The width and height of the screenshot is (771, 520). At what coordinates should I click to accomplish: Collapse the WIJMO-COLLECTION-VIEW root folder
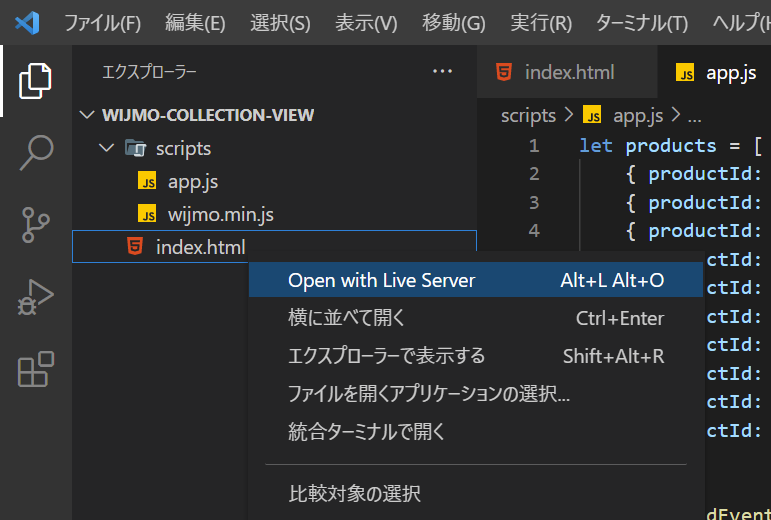pos(87,115)
